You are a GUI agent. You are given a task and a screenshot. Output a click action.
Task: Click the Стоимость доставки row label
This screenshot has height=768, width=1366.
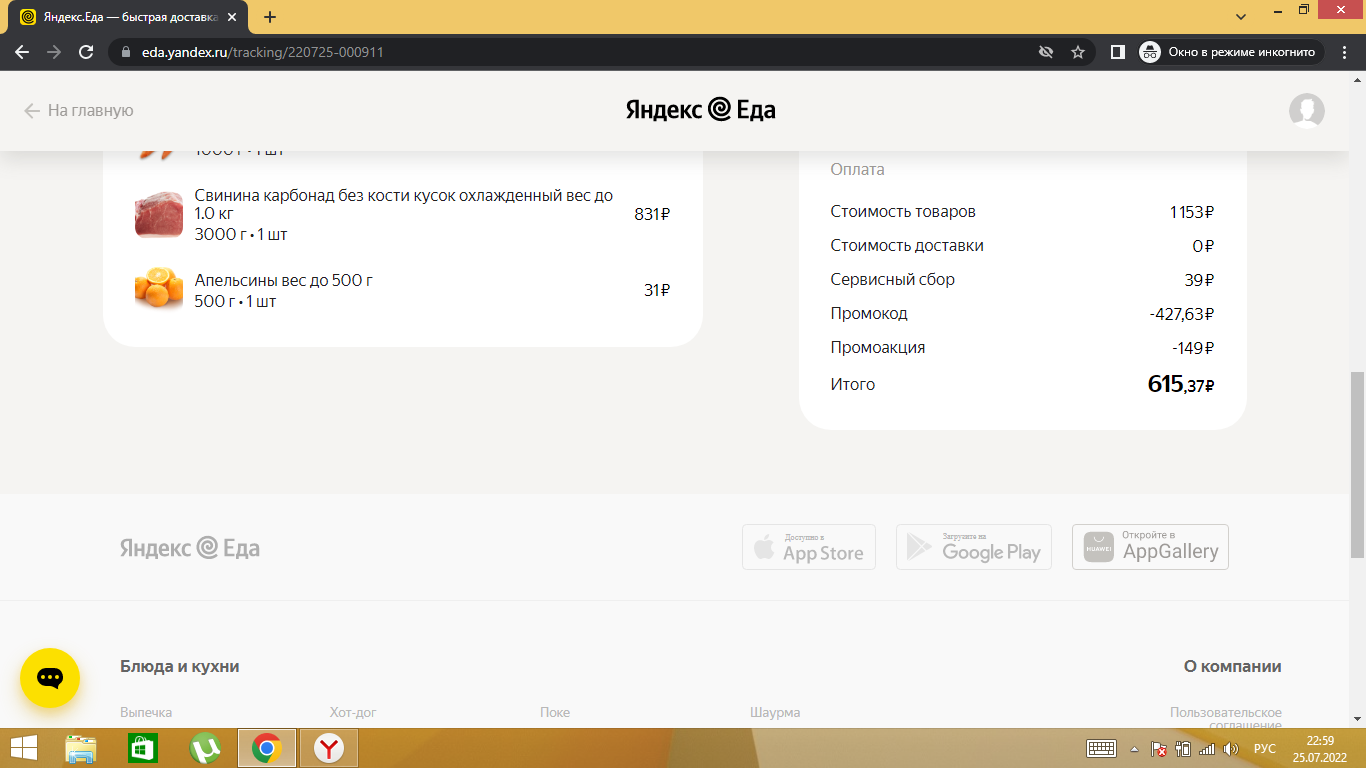click(x=907, y=246)
